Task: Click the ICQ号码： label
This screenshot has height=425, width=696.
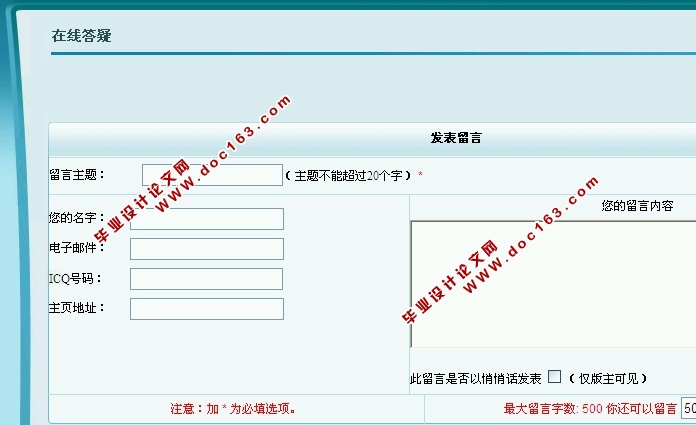Action: (75, 278)
